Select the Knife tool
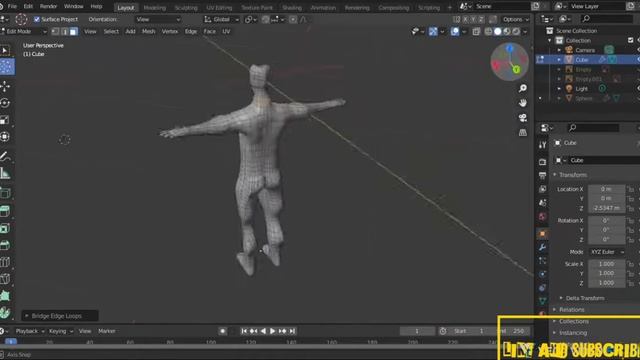This screenshot has width=640, height=360. pyautogui.click(x=5, y=279)
